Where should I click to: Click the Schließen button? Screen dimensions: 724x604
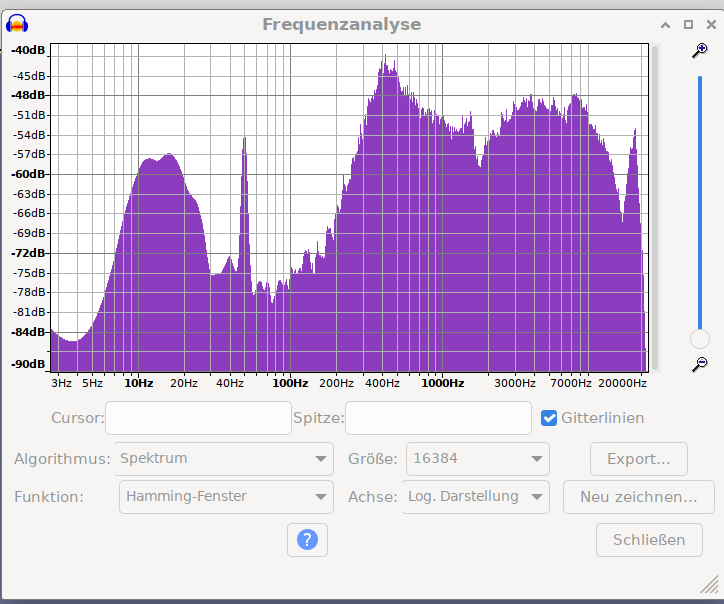point(649,539)
